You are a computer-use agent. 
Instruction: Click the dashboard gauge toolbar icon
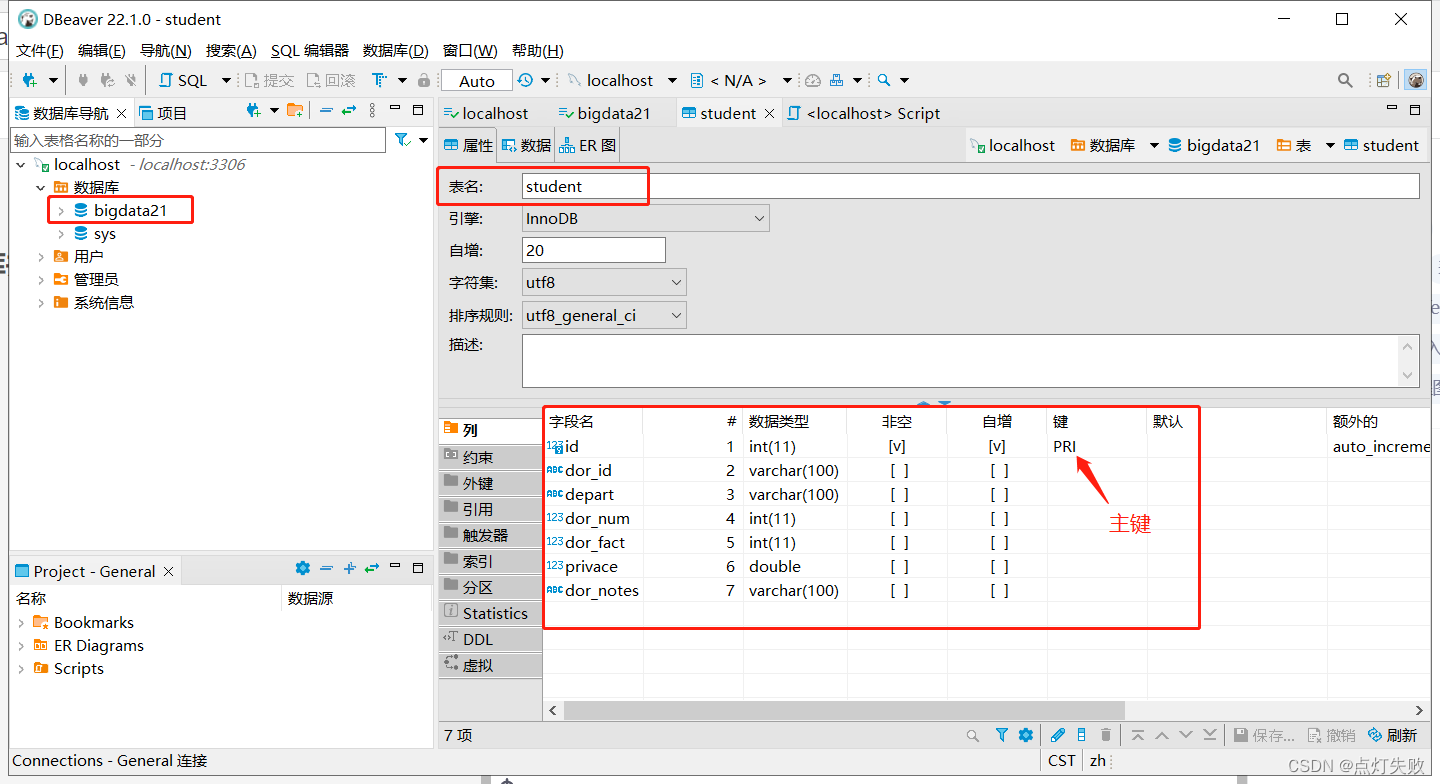813,80
